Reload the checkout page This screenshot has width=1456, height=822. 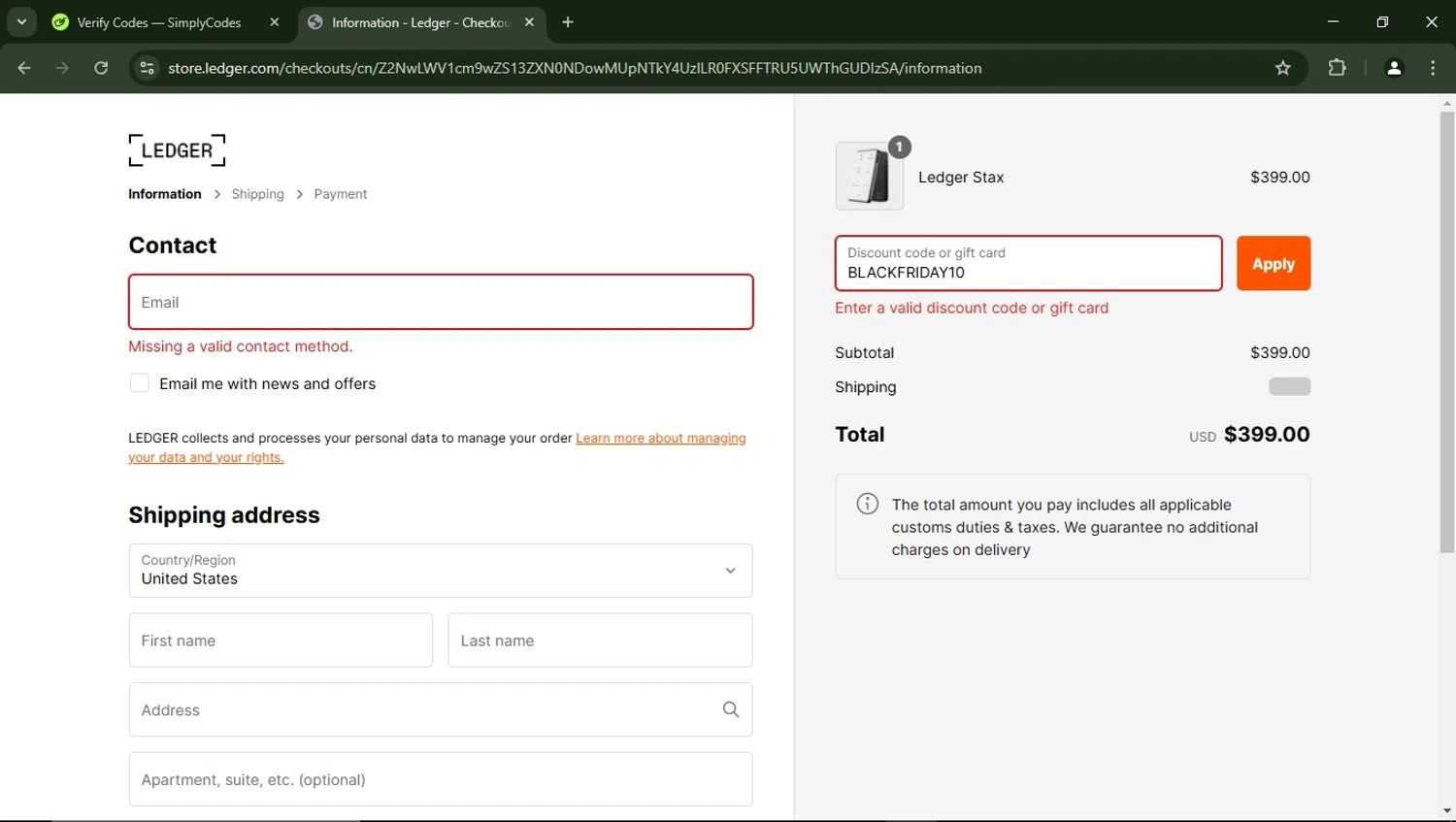(101, 68)
